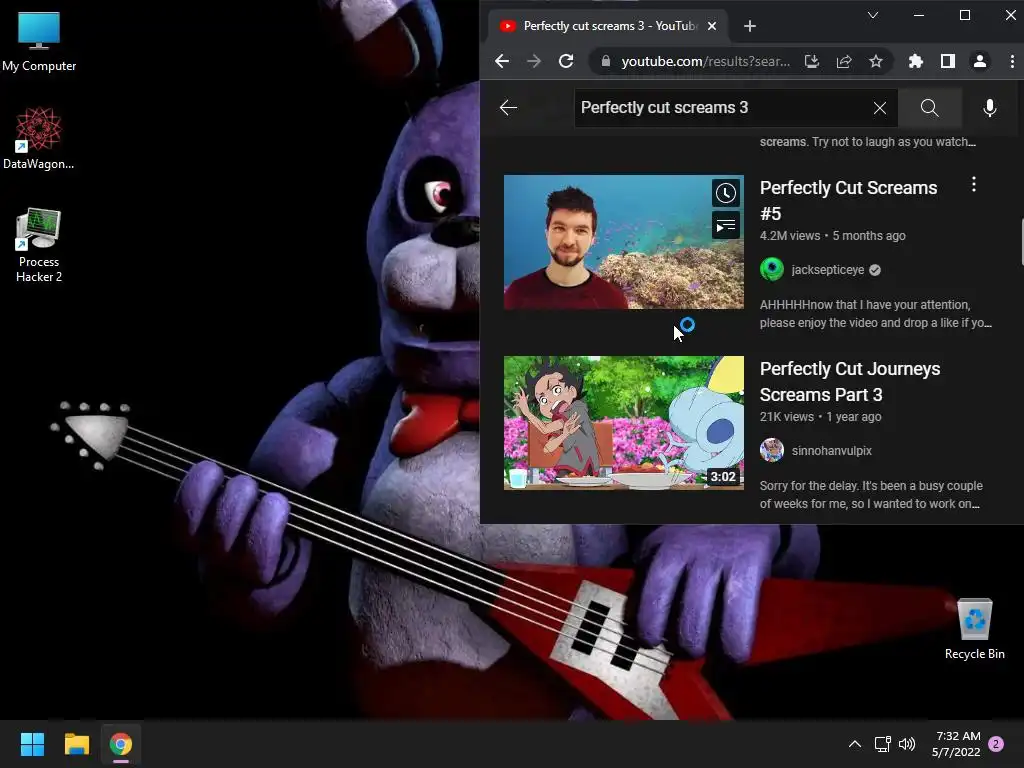Reload the YouTube page
Viewport: 1024px width, 768px height.
click(566, 61)
